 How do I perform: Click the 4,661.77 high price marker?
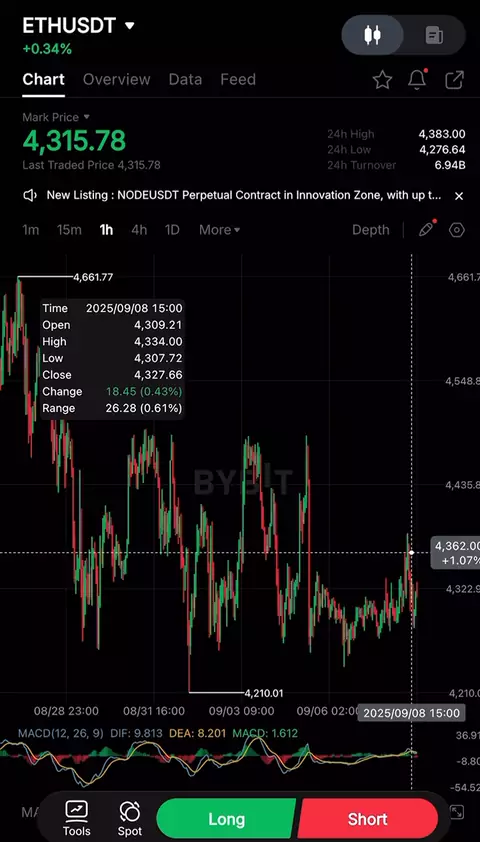(93, 277)
